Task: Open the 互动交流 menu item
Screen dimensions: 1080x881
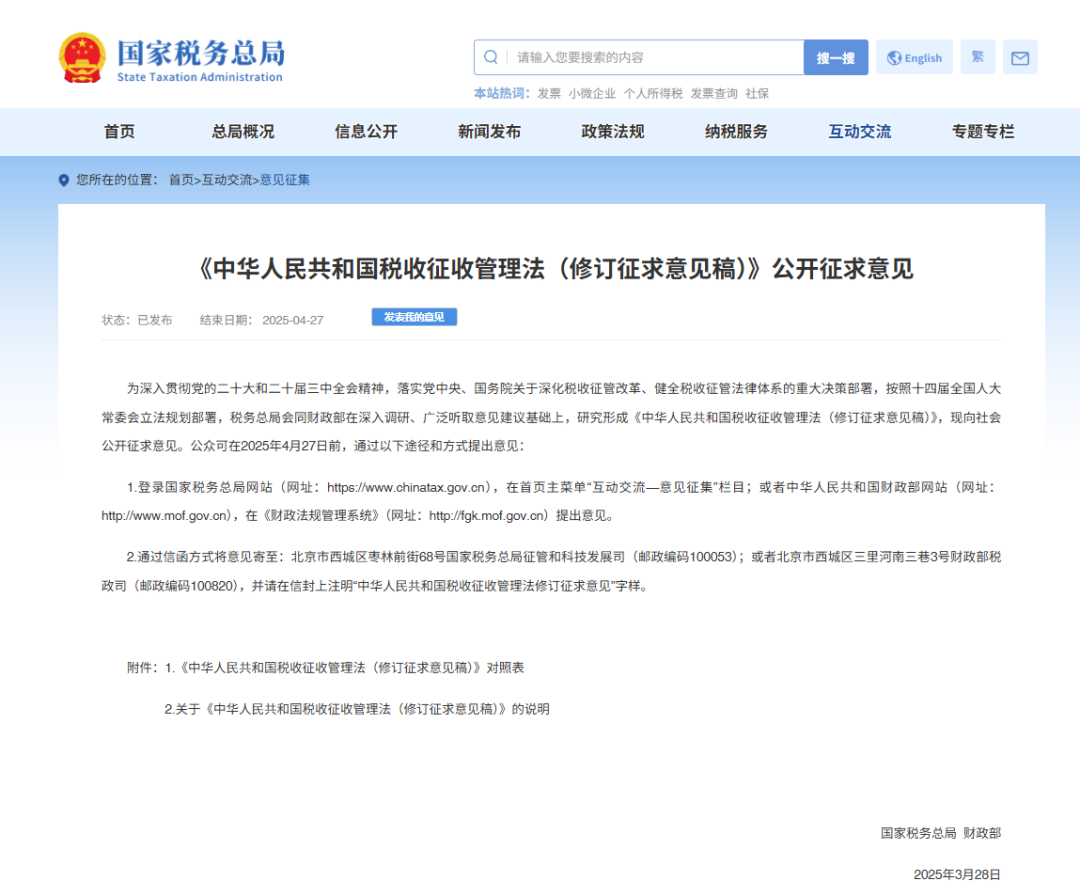Action: [x=858, y=131]
